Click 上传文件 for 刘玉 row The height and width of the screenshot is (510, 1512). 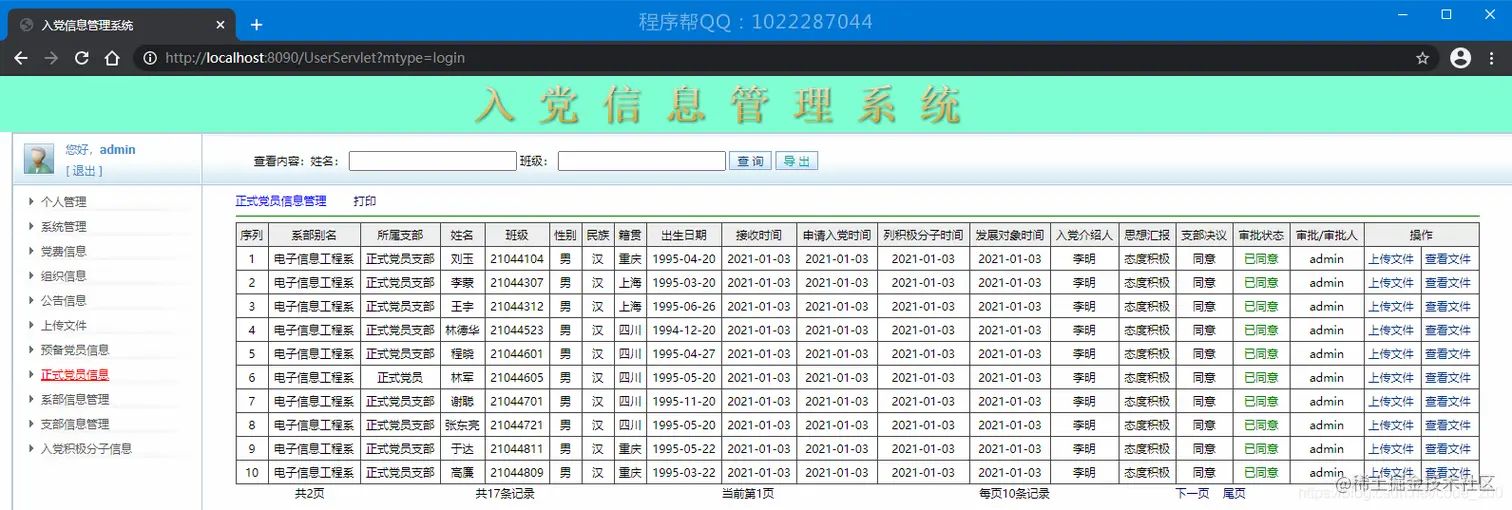pyautogui.click(x=1391, y=259)
